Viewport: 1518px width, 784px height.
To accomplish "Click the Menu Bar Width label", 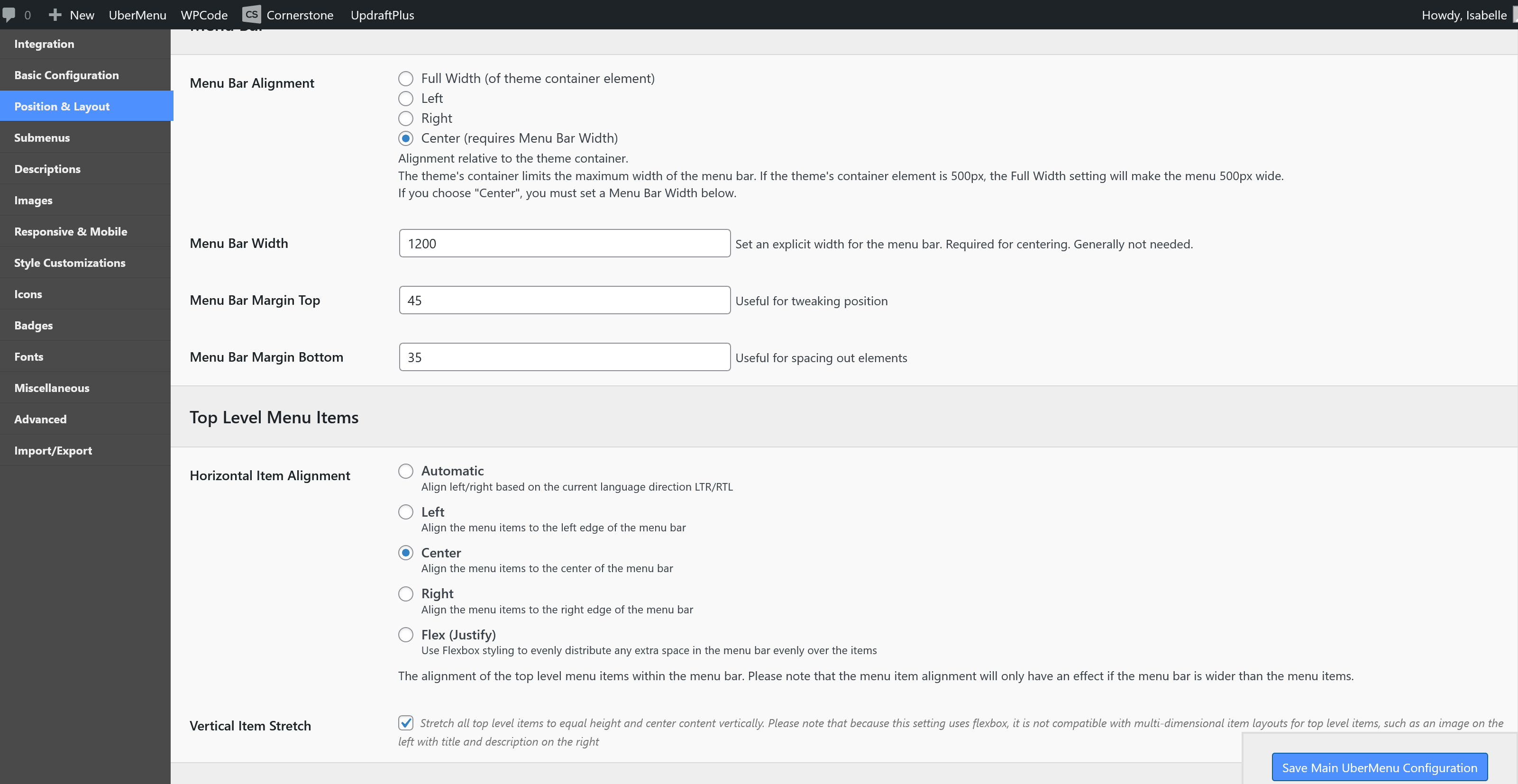I will point(238,243).
